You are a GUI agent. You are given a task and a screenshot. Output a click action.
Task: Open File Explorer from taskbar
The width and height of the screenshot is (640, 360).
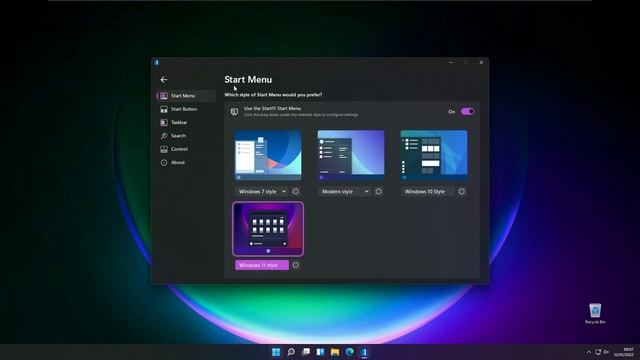335,352
